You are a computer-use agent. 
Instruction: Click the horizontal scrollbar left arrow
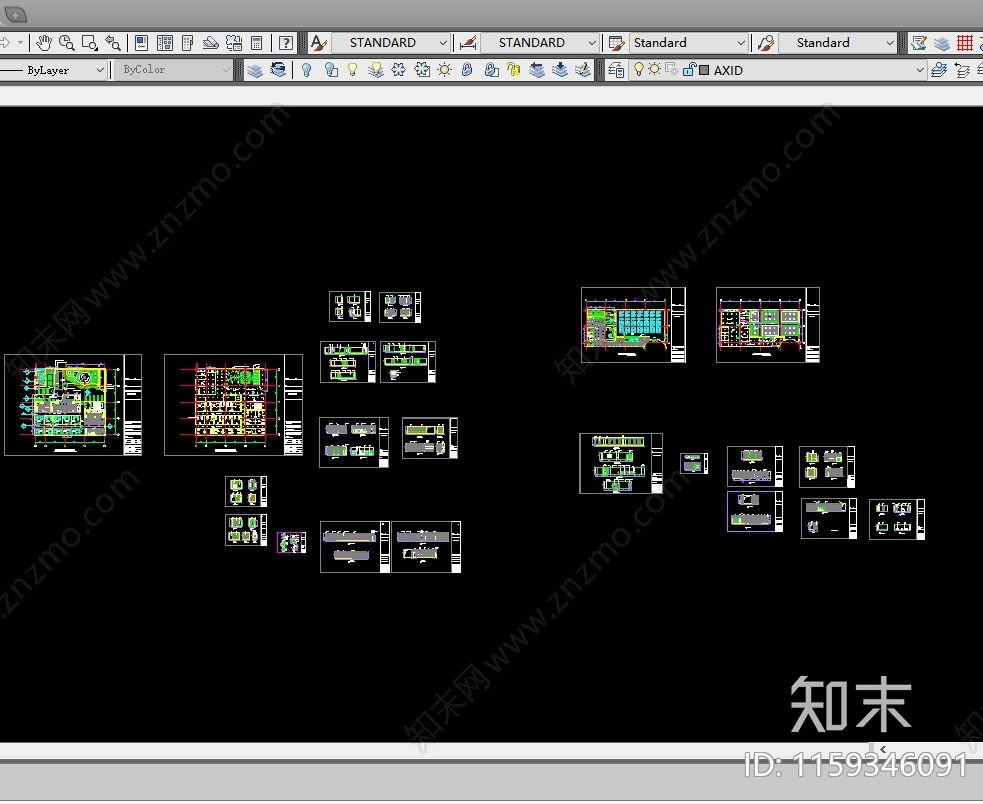(883, 749)
